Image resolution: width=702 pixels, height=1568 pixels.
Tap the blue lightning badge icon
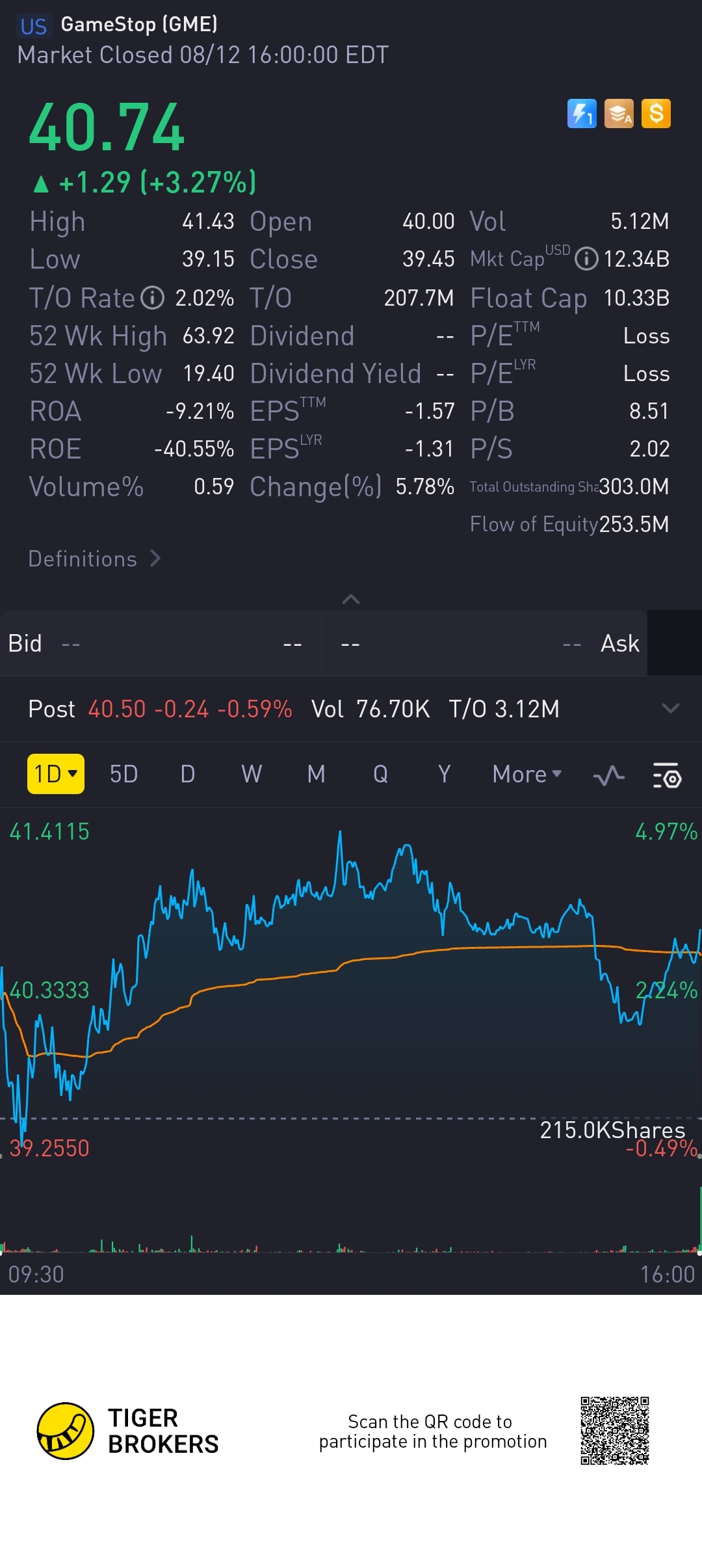(582, 114)
